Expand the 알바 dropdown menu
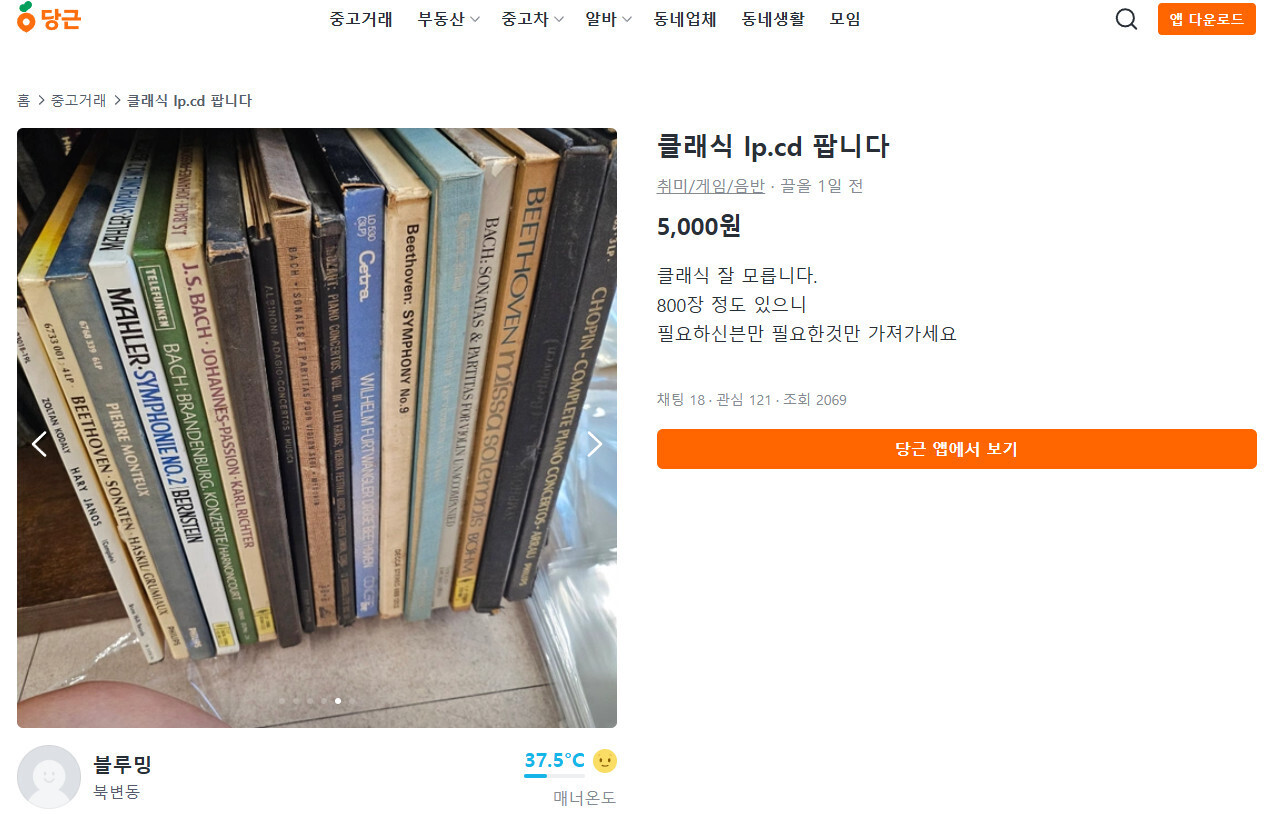This screenshot has height=815, width=1264. tap(609, 19)
